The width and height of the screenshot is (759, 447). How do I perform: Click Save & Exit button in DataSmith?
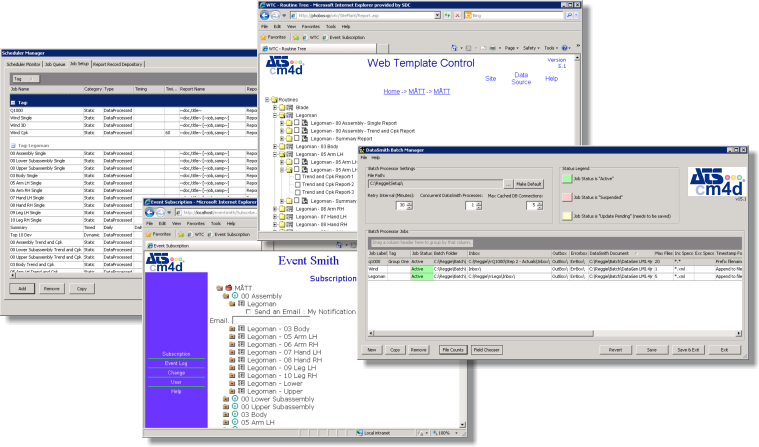688,350
